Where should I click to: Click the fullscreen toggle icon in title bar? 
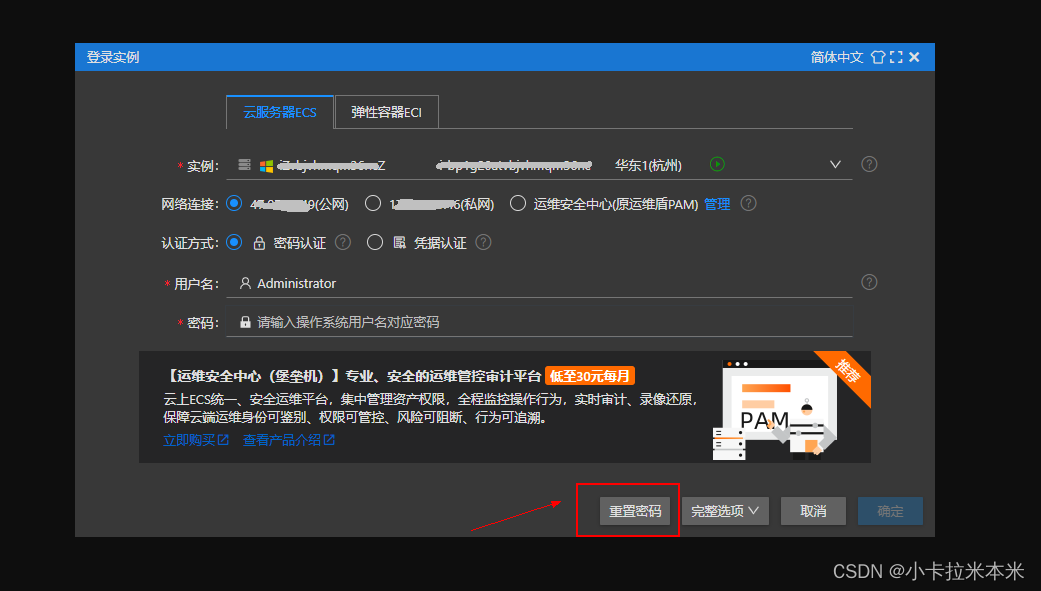(x=896, y=57)
